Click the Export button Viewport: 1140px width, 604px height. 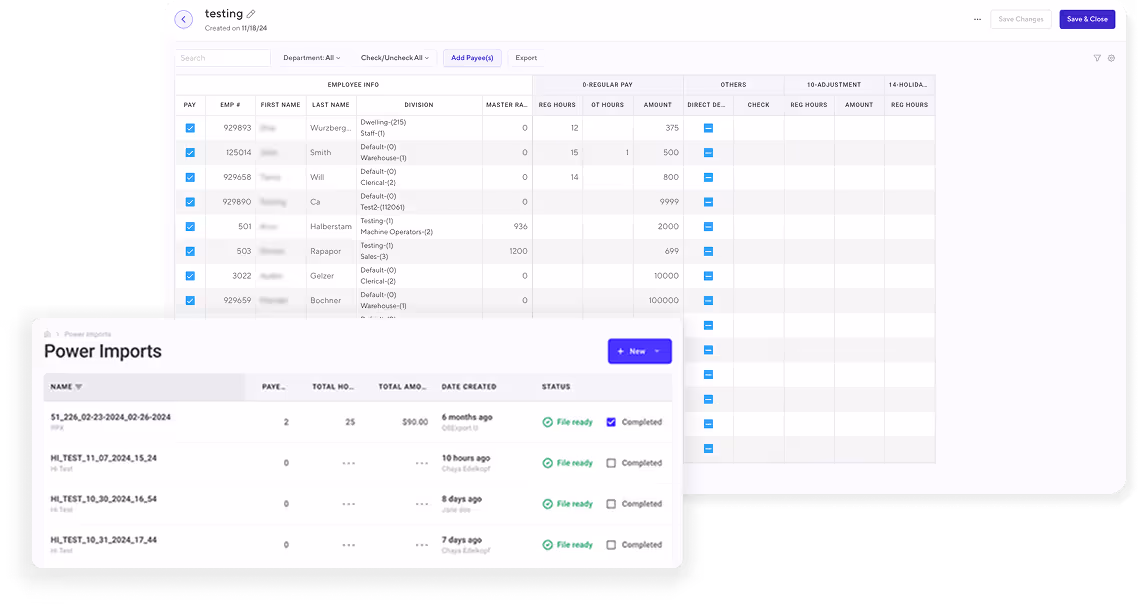click(x=526, y=58)
